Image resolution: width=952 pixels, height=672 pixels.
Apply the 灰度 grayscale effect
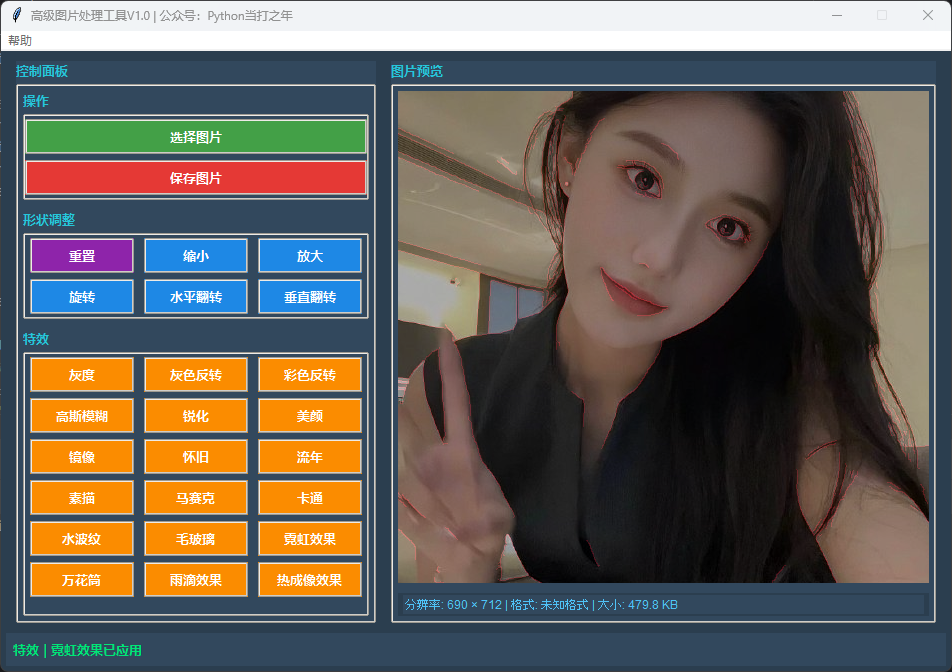(82, 375)
